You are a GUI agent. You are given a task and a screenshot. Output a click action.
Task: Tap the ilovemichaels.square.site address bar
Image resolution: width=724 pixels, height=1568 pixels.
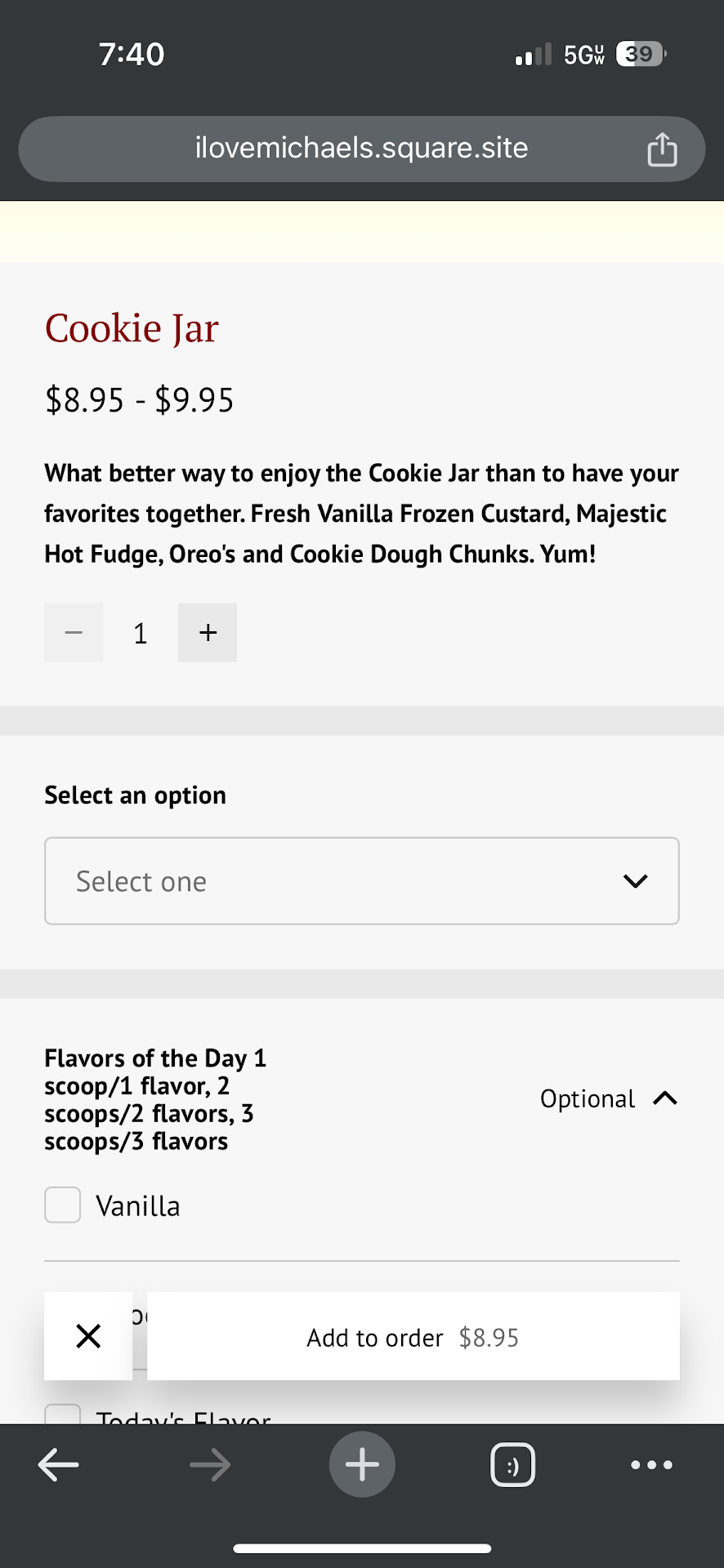pyautogui.click(x=361, y=148)
